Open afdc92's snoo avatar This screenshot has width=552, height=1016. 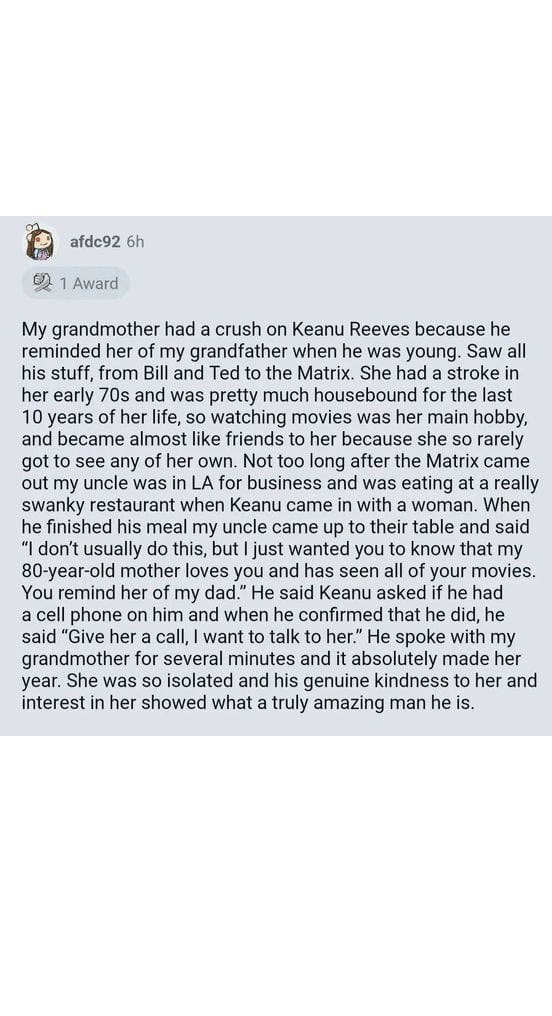tap(38, 243)
